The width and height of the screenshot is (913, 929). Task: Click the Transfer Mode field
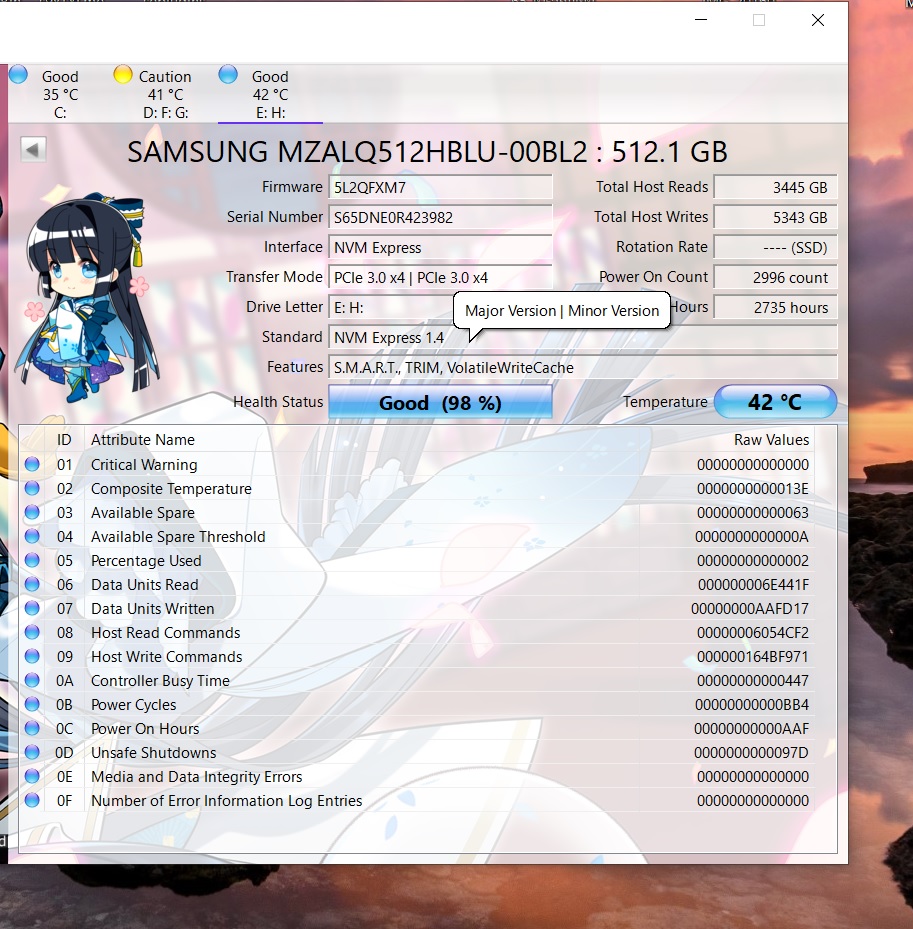[x=440, y=277]
